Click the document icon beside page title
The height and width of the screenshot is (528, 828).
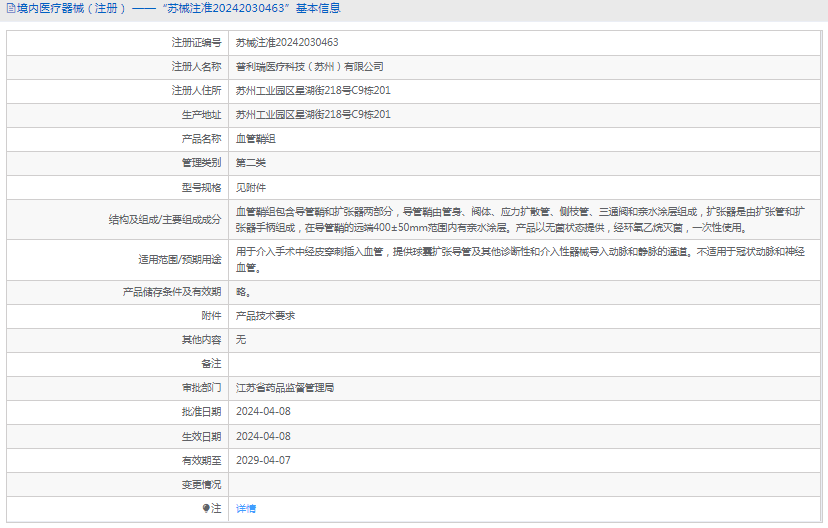(11, 8)
